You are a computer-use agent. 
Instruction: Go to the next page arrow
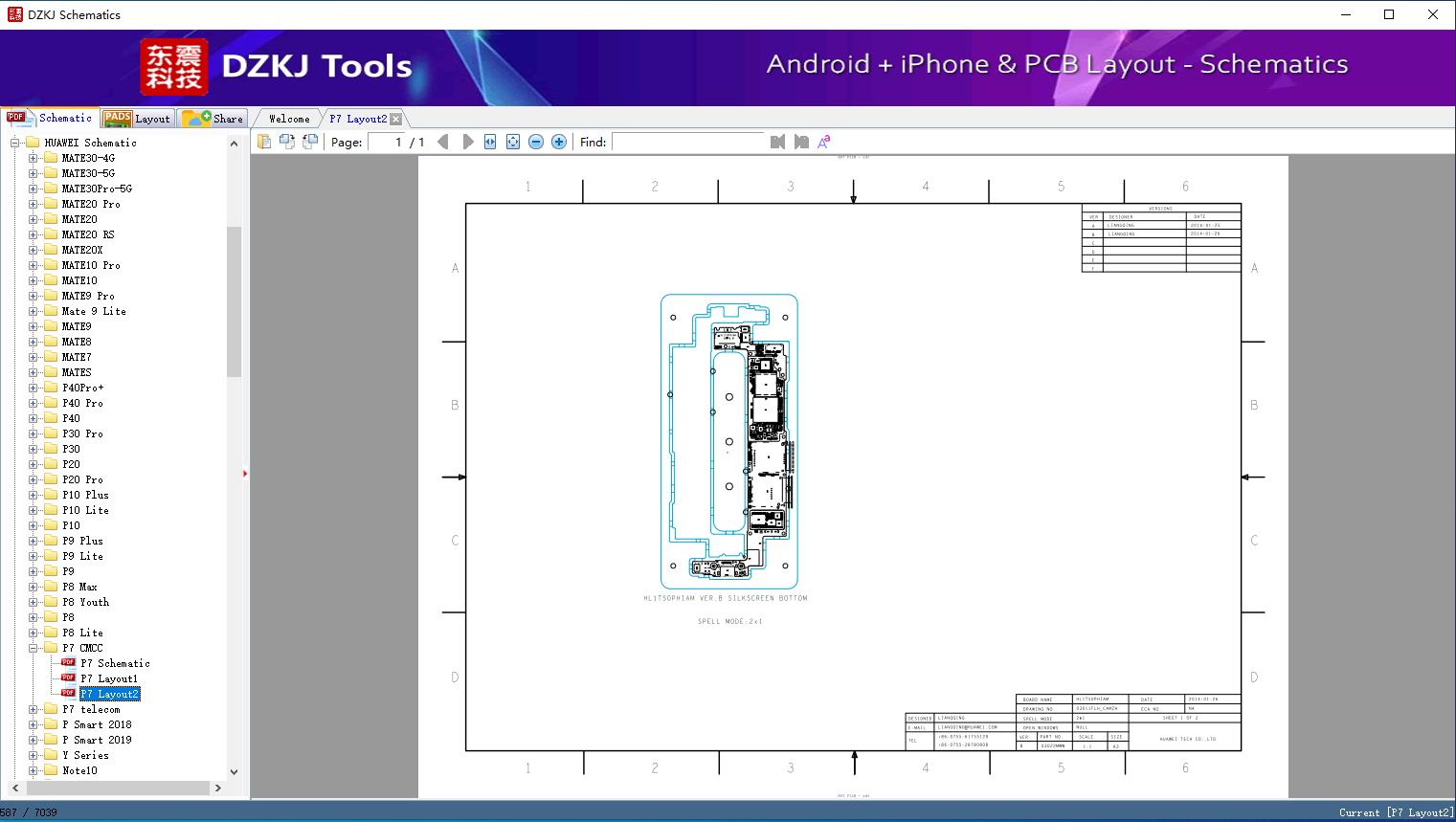468,142
